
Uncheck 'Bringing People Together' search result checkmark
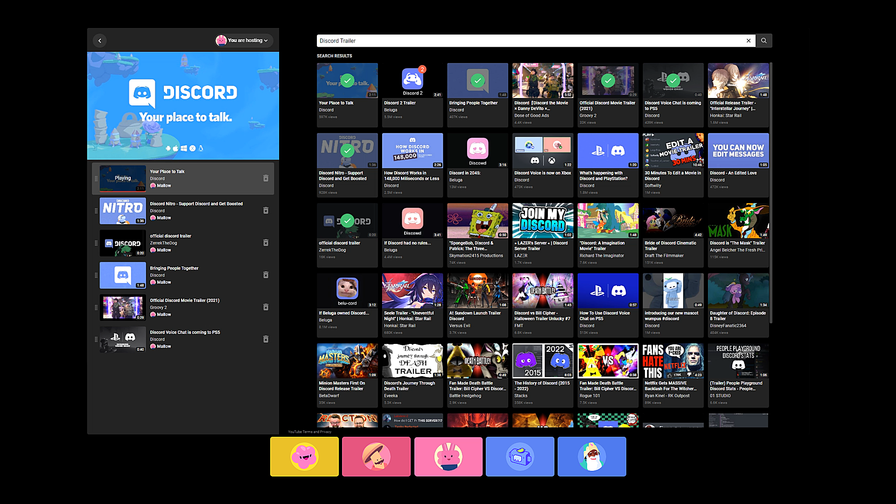(x=477, y=81)
